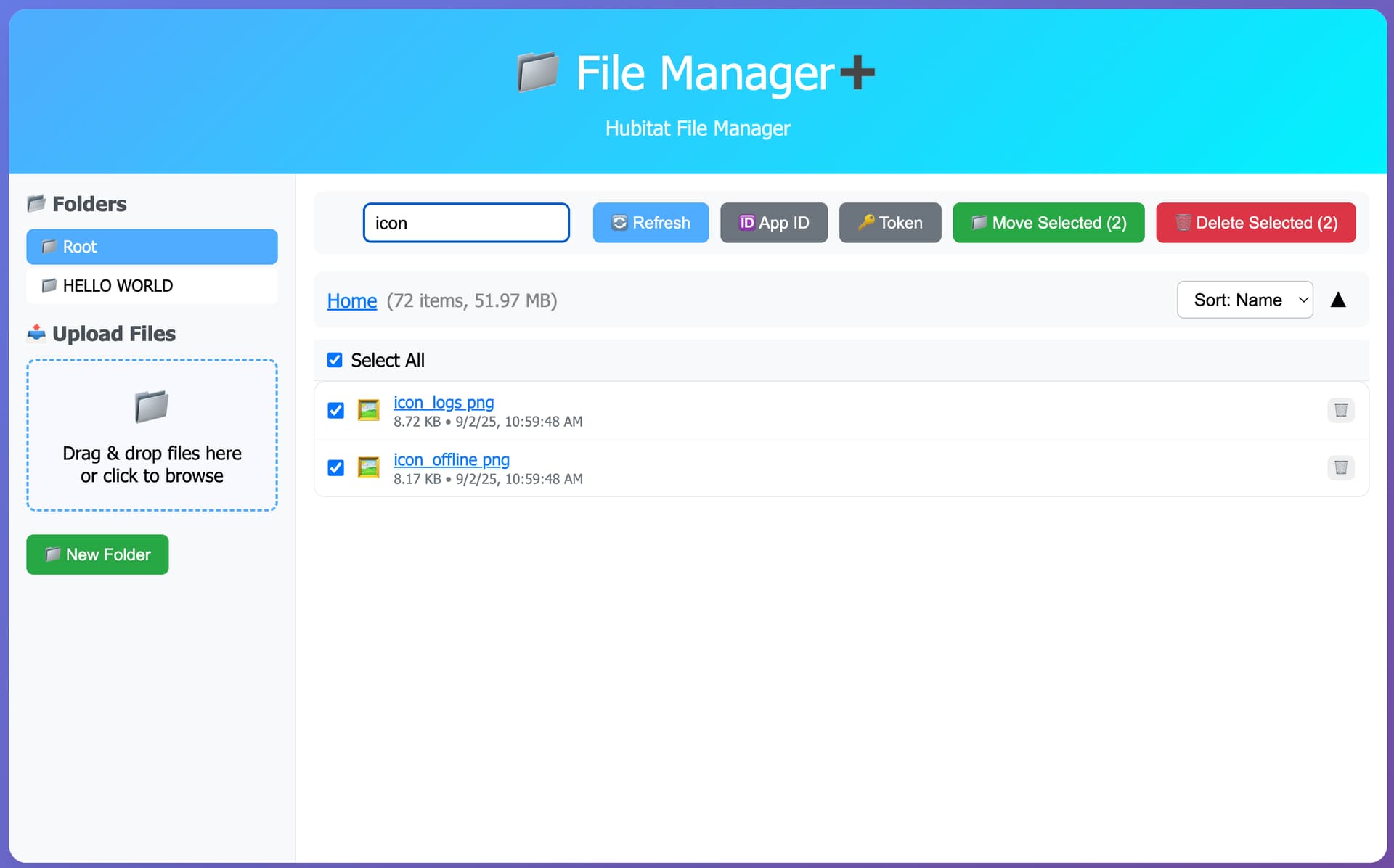
Task: Click the trash icon for icon_logs.png
Action: pyautogui.click(x=1340, y=410)
